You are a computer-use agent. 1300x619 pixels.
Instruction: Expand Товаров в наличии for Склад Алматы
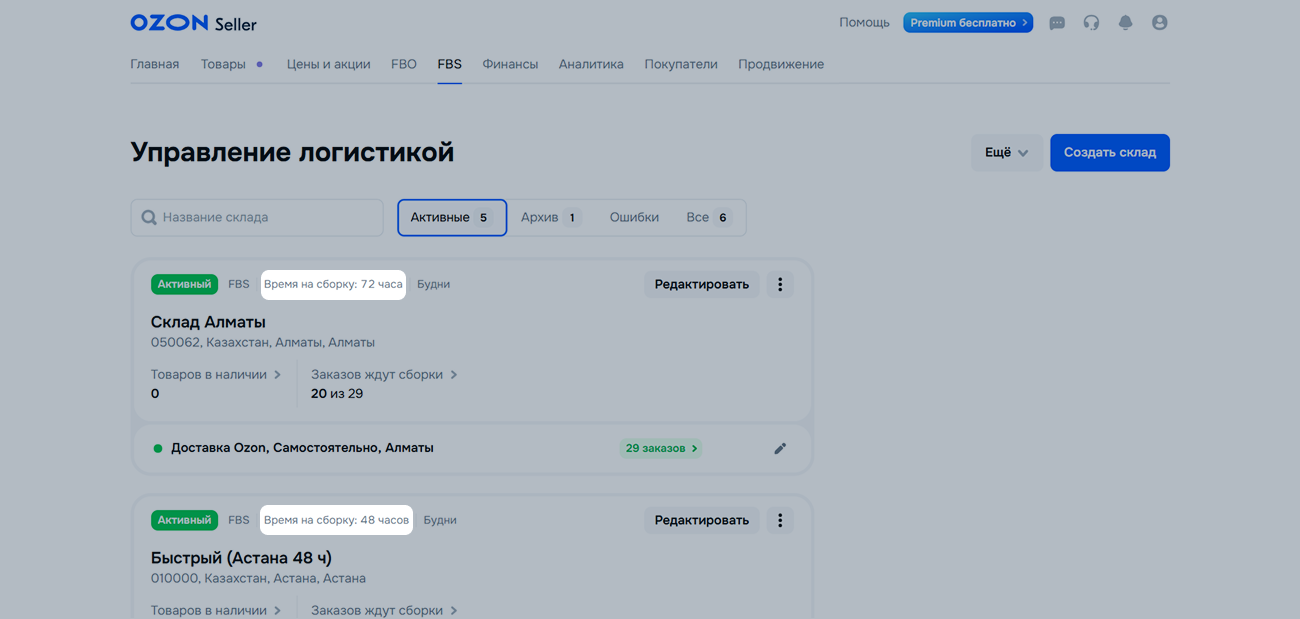(x=215, y=375)
